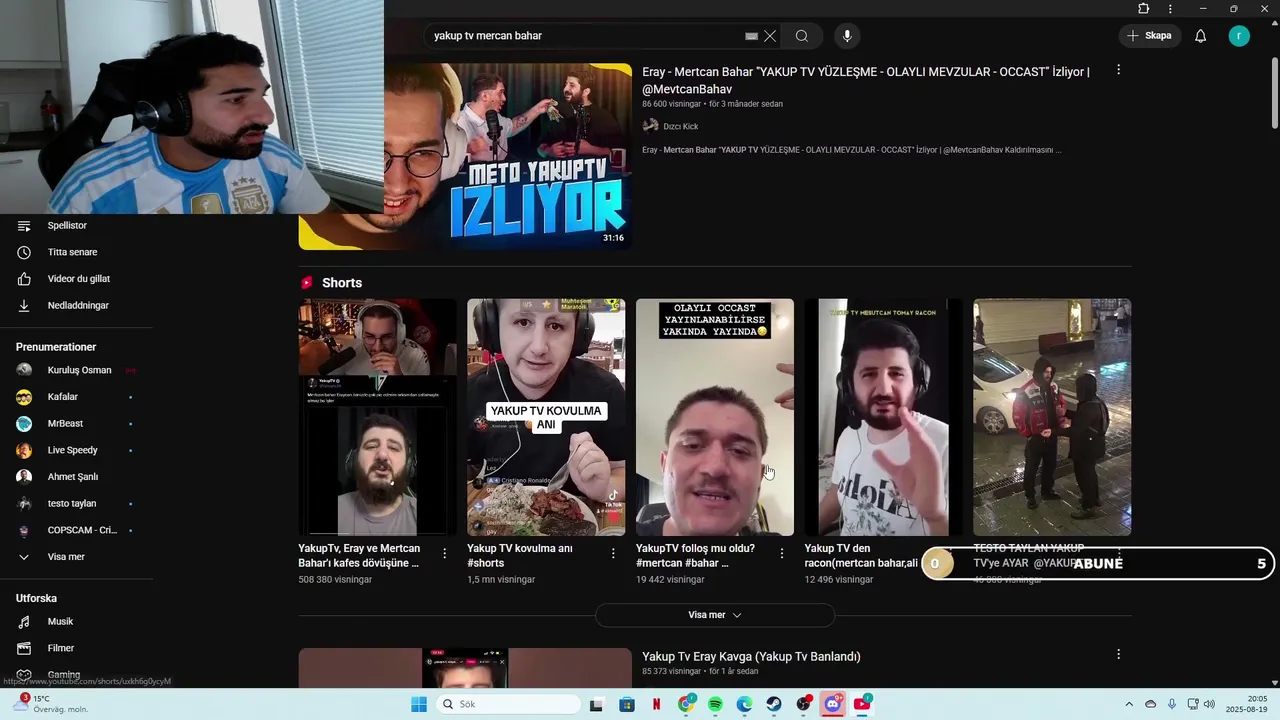The height and width of the screenshot is (720, 1280).
Task: Open Nedladdningar downloads in sidebar
Action: click(x=76, y=305)
